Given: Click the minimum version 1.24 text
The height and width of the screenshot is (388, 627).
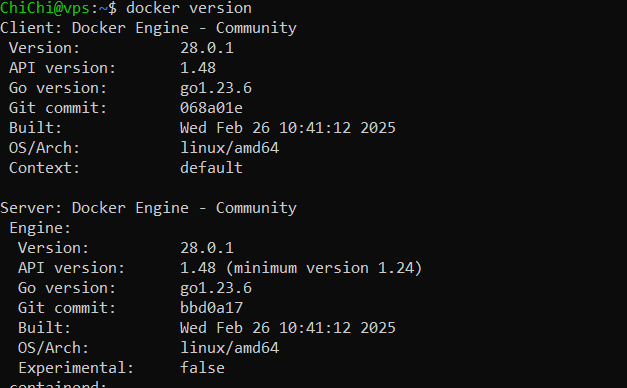Looking at the screenshot, I should coord(324,268).
